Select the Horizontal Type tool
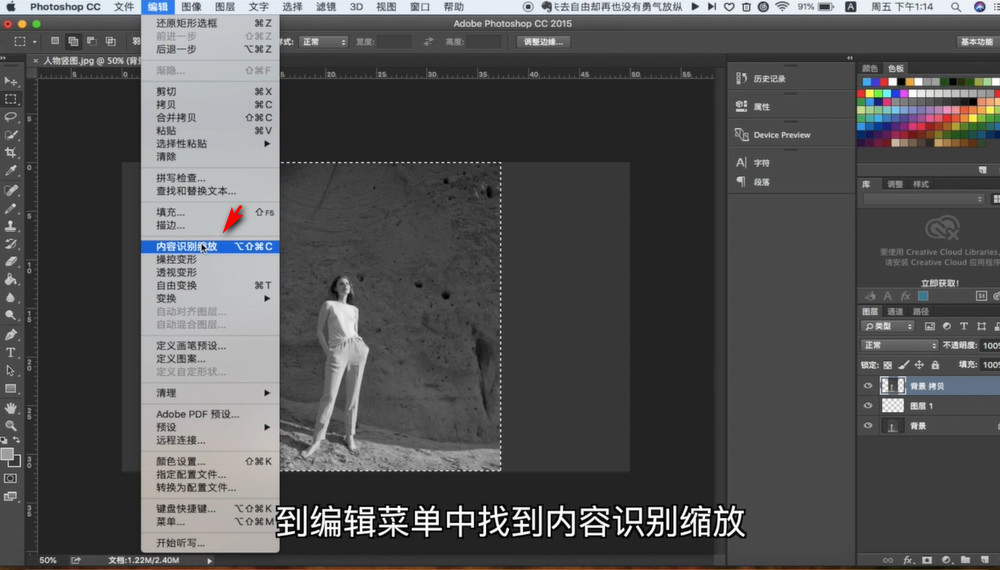Image resolution: width=1000 pixels, height=570 pixels. tap(11, 353)
